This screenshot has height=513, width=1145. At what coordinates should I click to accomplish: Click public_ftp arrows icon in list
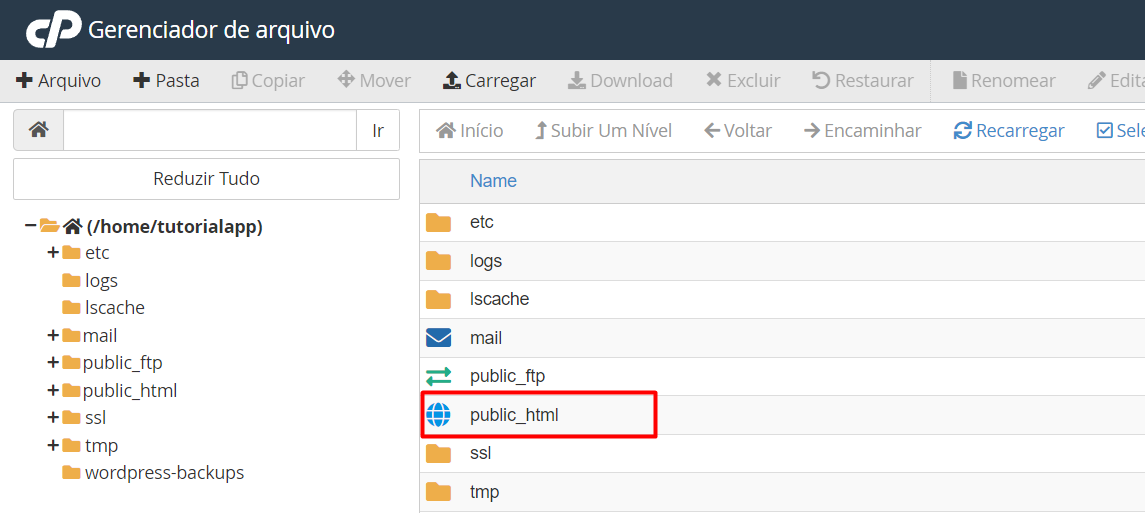click(438, 377)
